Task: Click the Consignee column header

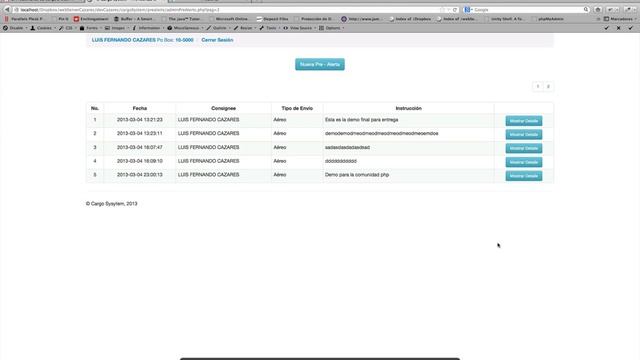Action: click(223, 108)
